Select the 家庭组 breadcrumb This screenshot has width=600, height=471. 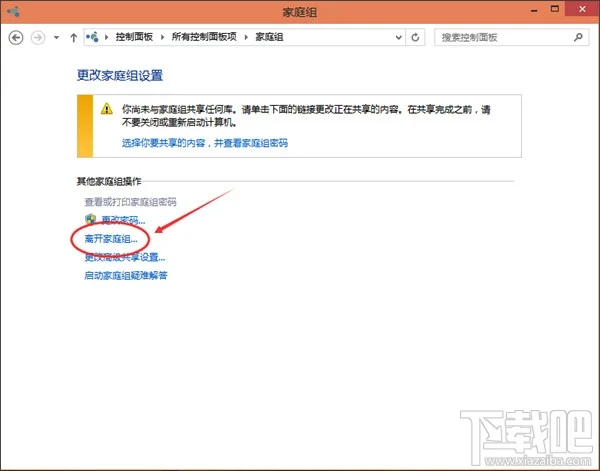pyautogui.click(x=269, y=37)
